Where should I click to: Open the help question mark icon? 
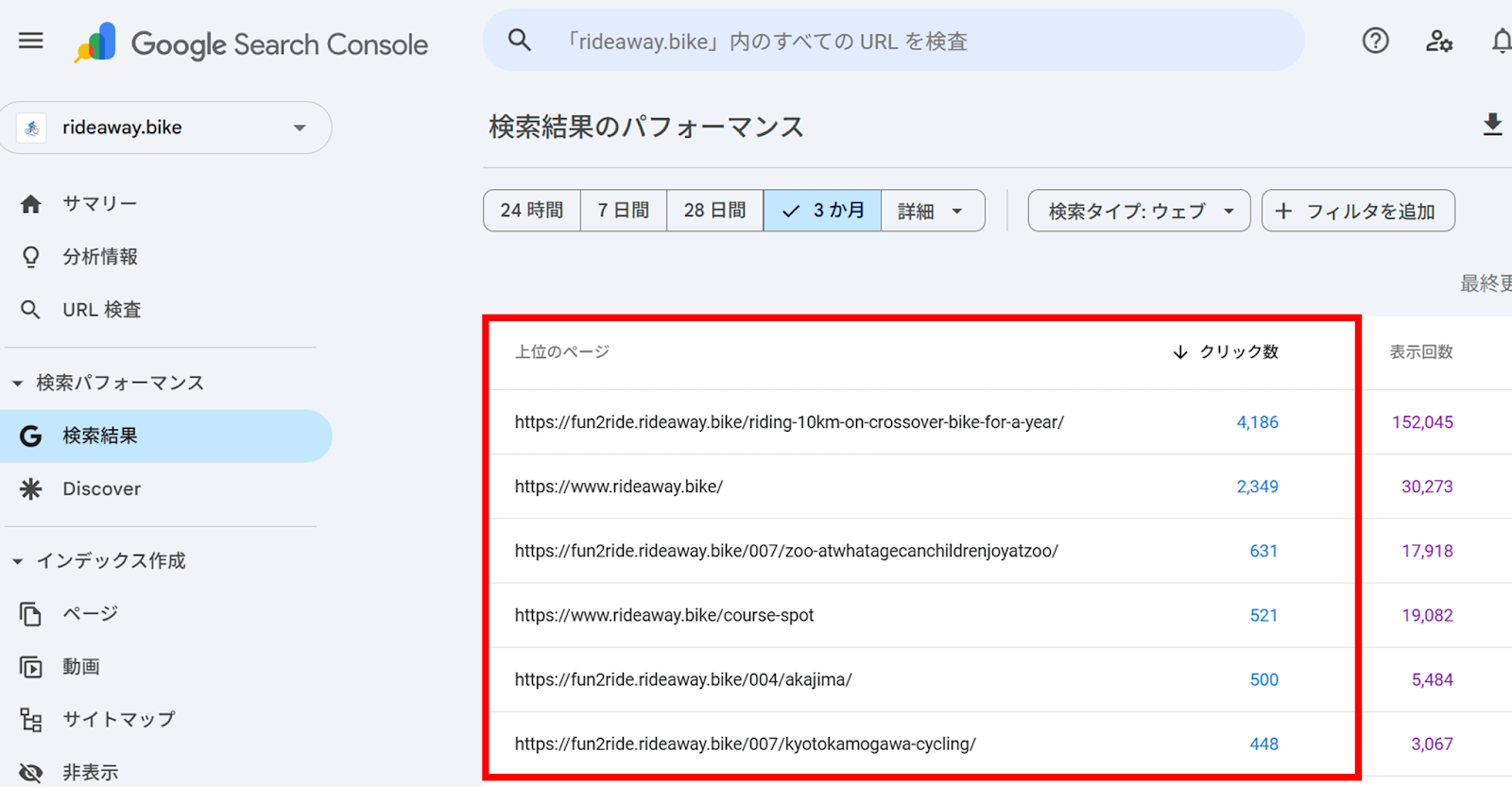1375,41
